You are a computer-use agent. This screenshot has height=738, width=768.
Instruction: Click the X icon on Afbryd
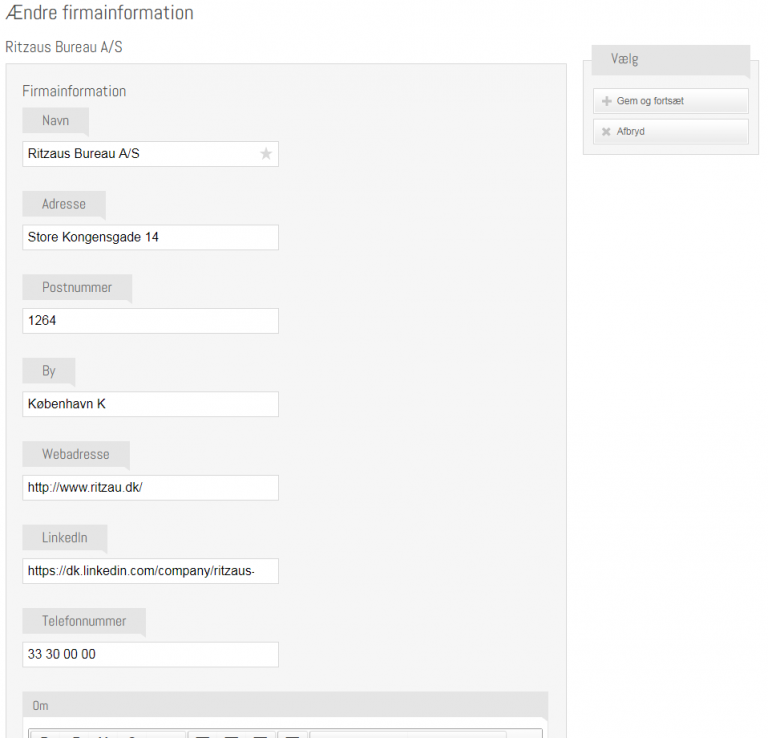click(607, 131)
